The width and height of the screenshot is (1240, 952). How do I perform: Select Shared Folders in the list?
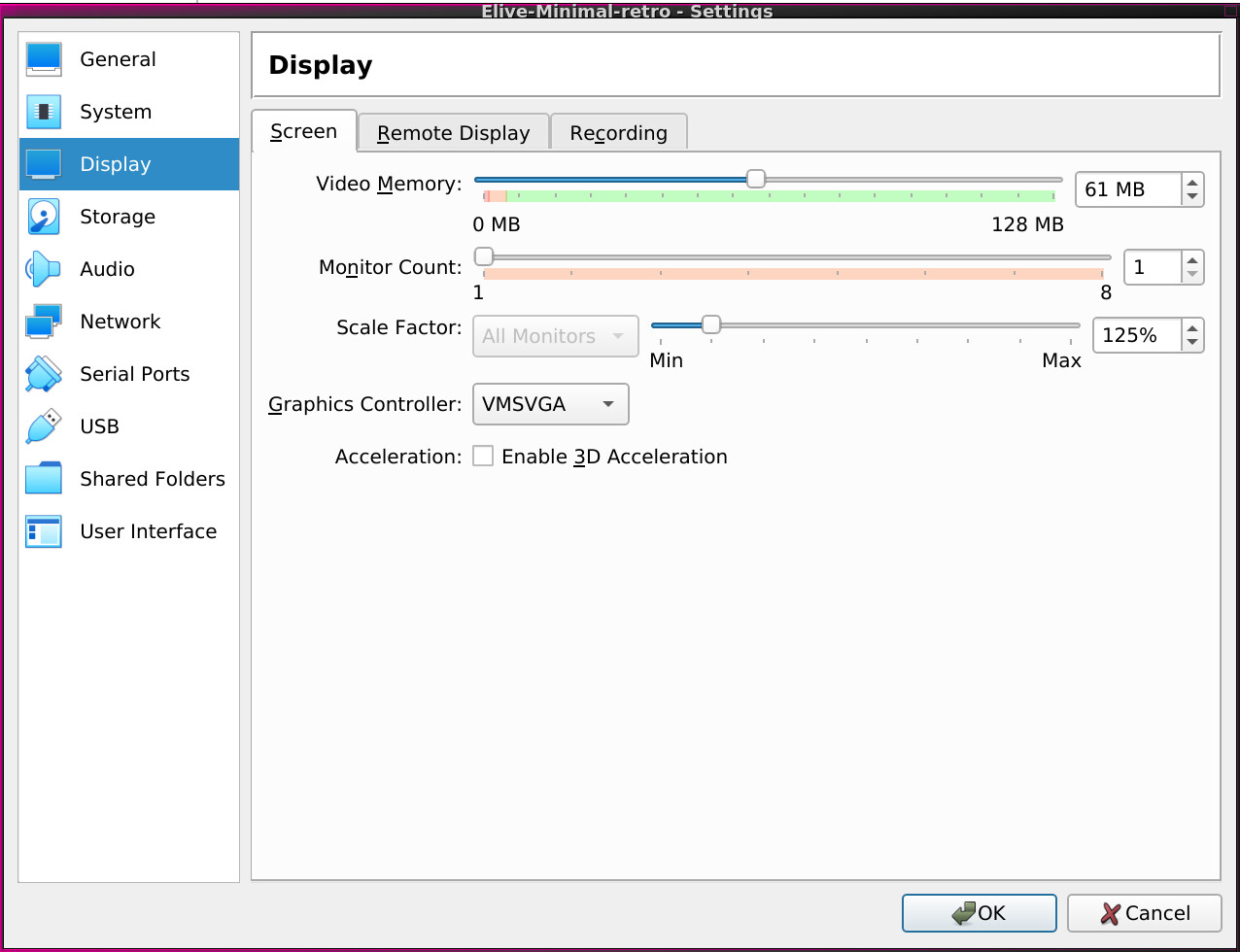point(129,479)
